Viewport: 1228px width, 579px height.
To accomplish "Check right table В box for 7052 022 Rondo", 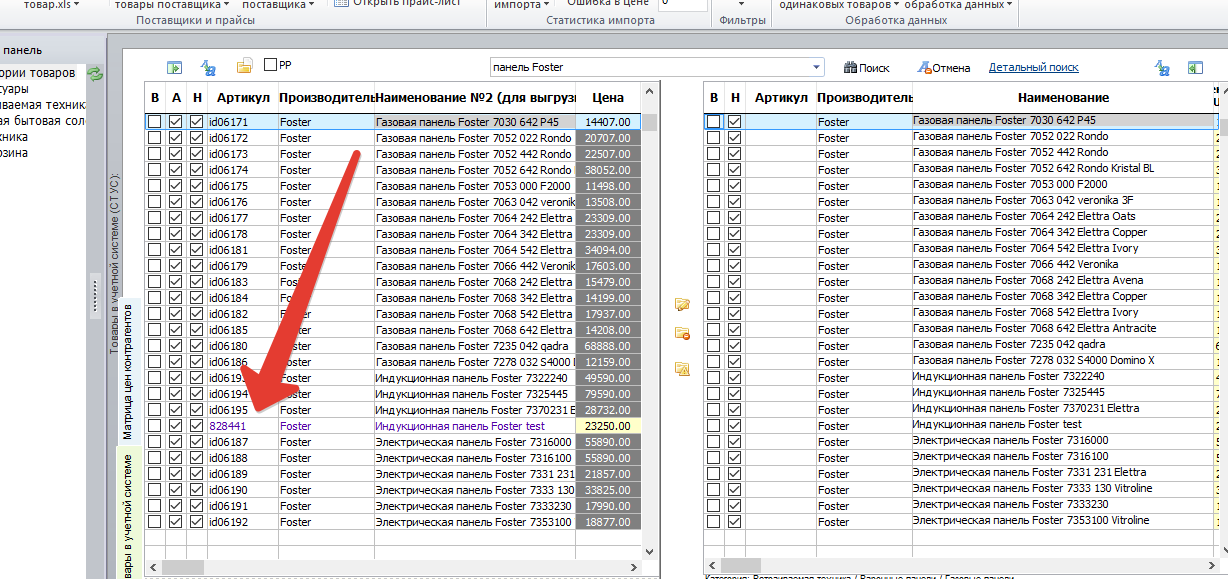I will 714,137.
